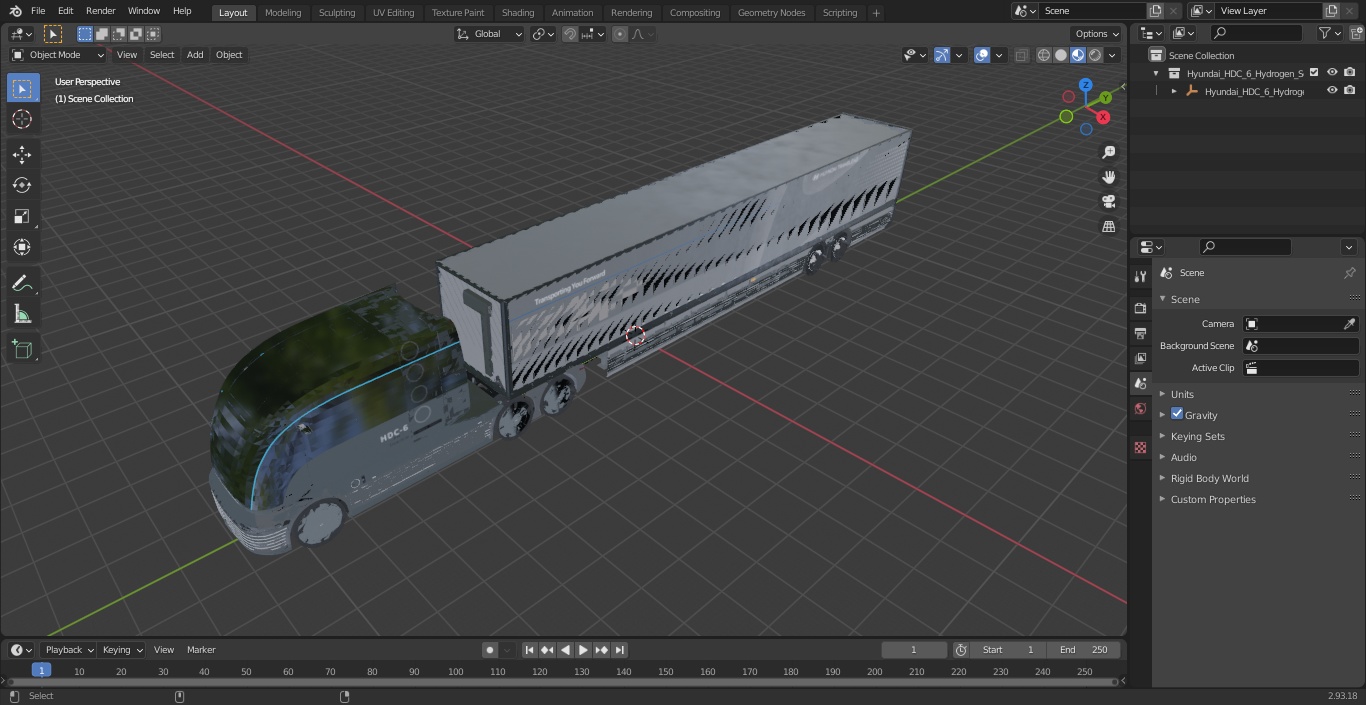This screenshot has width=1366, height=705.
Task: Jump to the timeline end frame
Action: pos(619,650)
